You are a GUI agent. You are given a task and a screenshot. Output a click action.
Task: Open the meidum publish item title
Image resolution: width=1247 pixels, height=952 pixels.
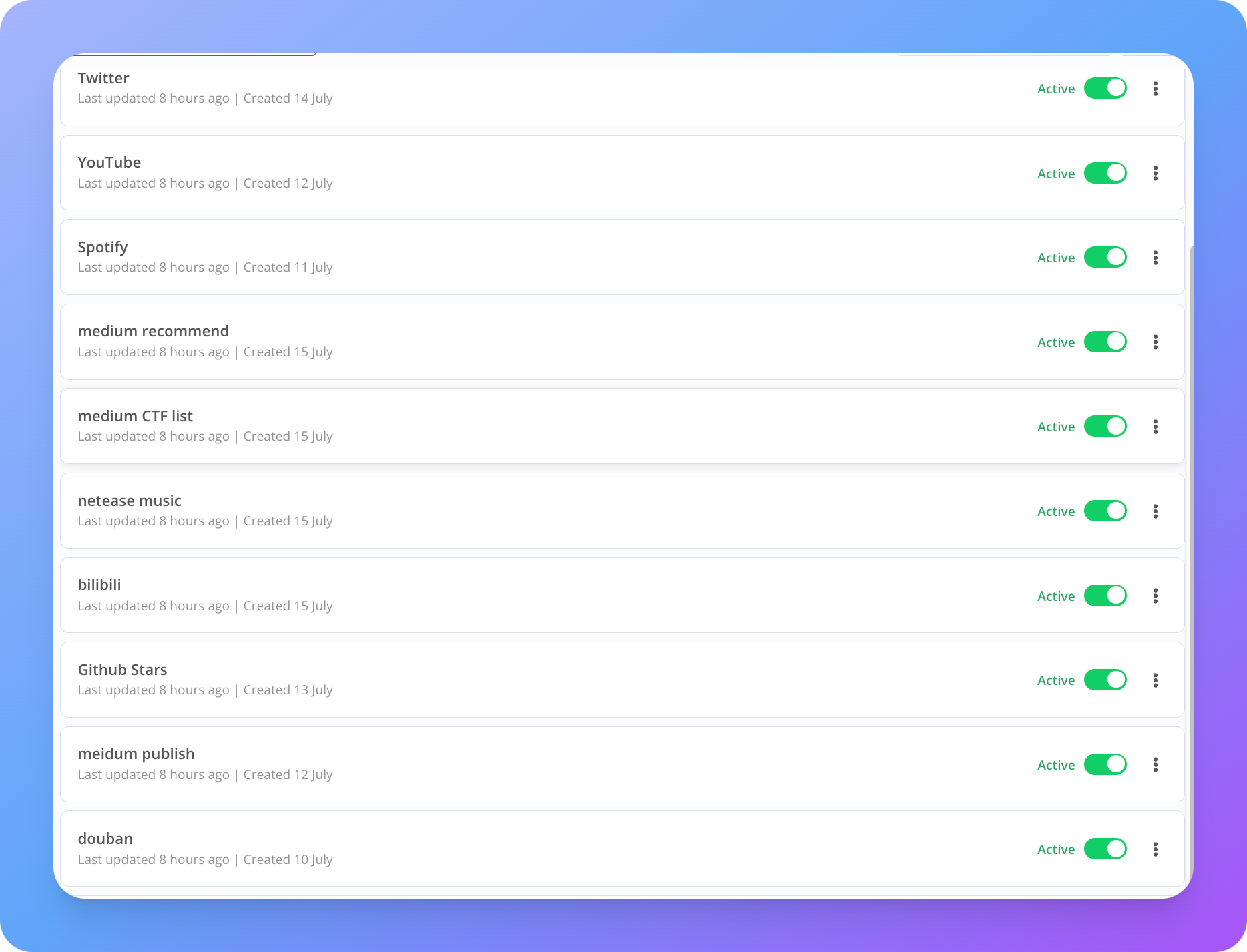point(136,754)
